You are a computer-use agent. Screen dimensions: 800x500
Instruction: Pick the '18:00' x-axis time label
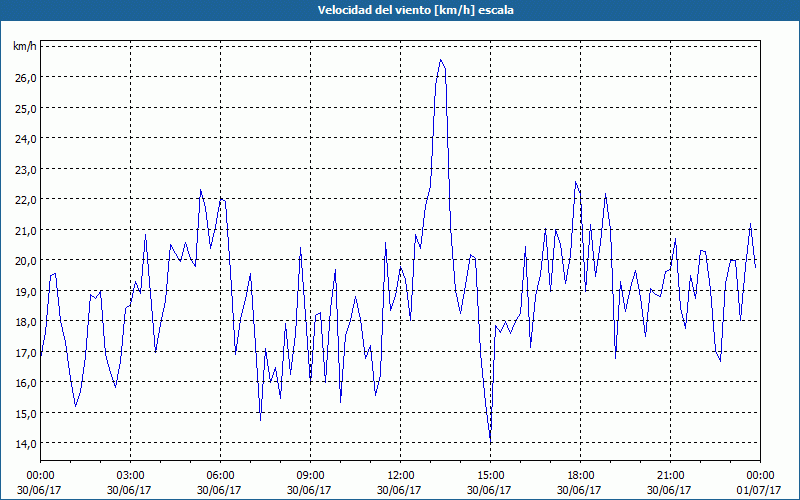click(580, 476)
